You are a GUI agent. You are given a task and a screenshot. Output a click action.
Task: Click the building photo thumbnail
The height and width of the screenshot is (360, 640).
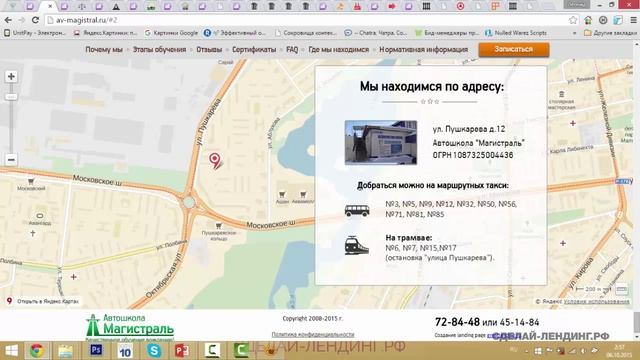coord(381,142)
